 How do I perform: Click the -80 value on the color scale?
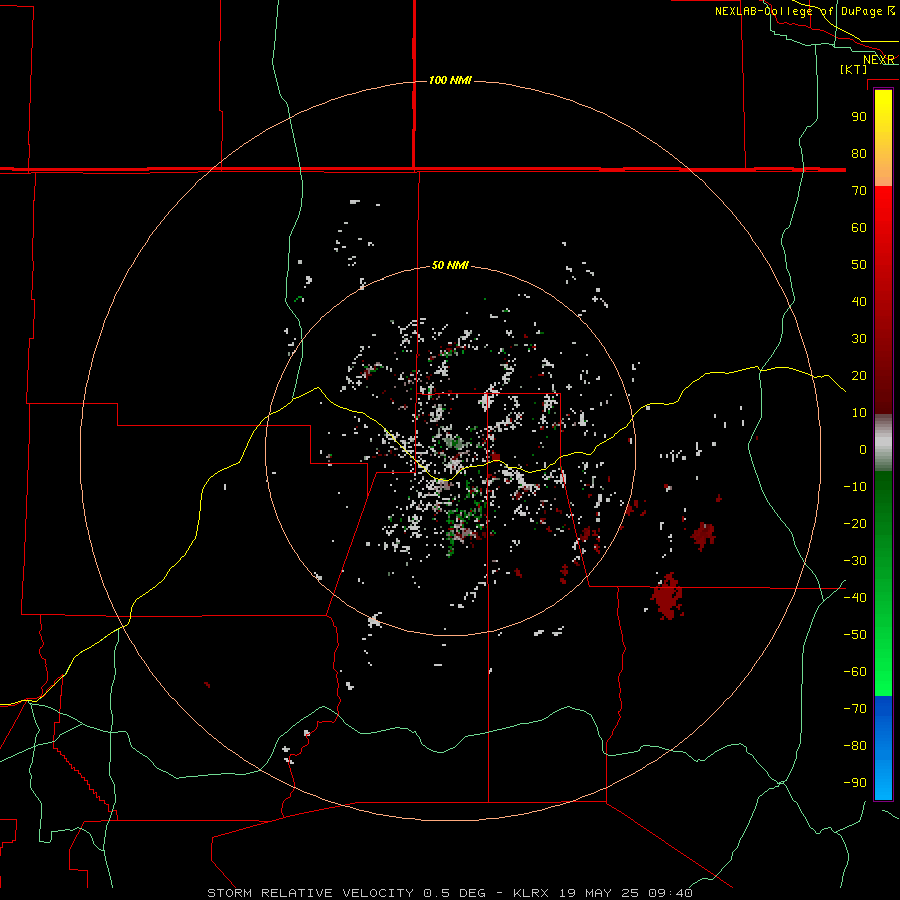pos(855,746)
